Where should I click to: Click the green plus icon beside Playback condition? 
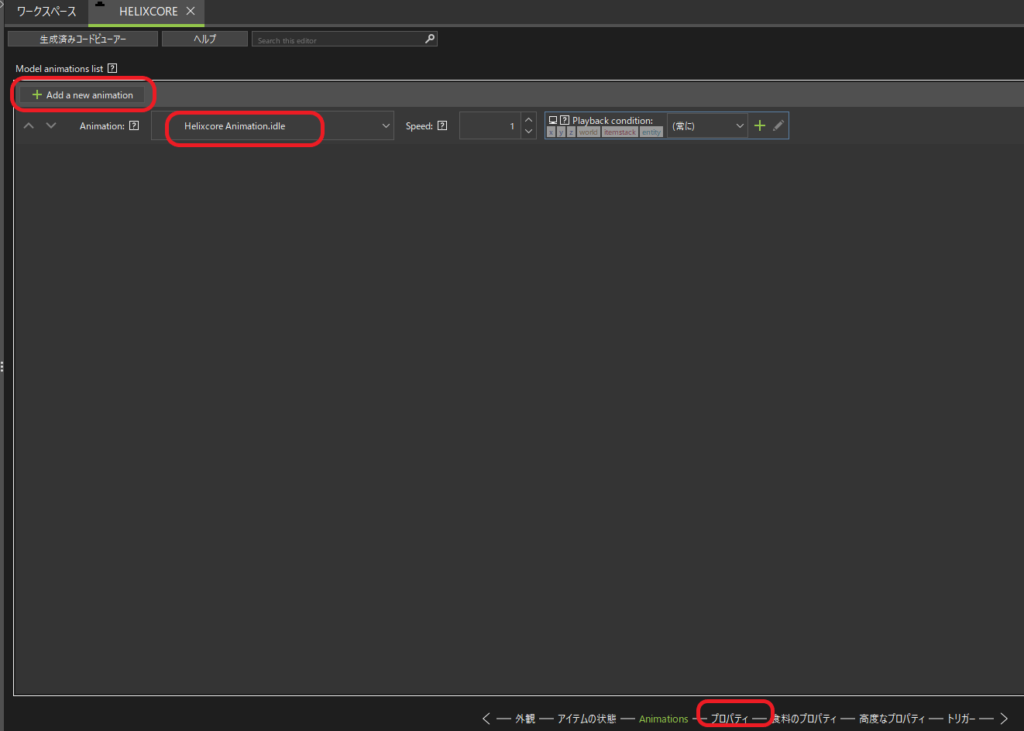click(x=760, y=126)
